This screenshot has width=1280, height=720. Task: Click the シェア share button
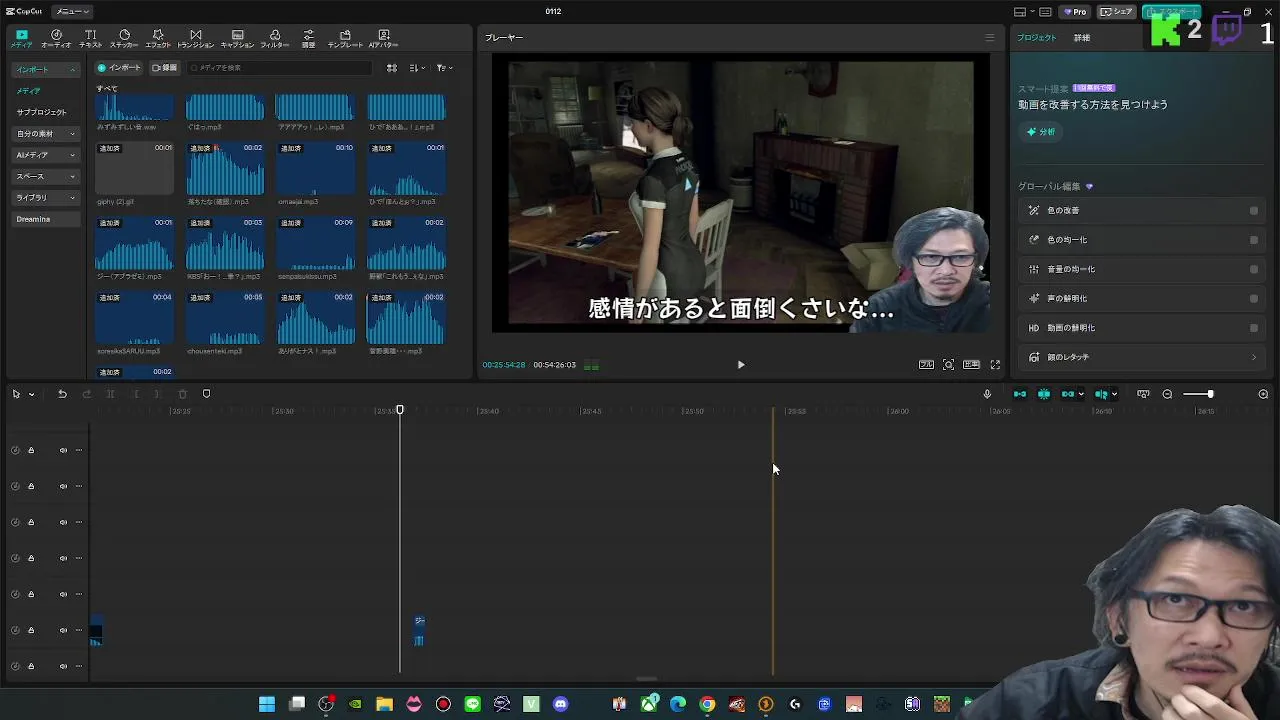pyautogui.click(x=1116, y=12)
